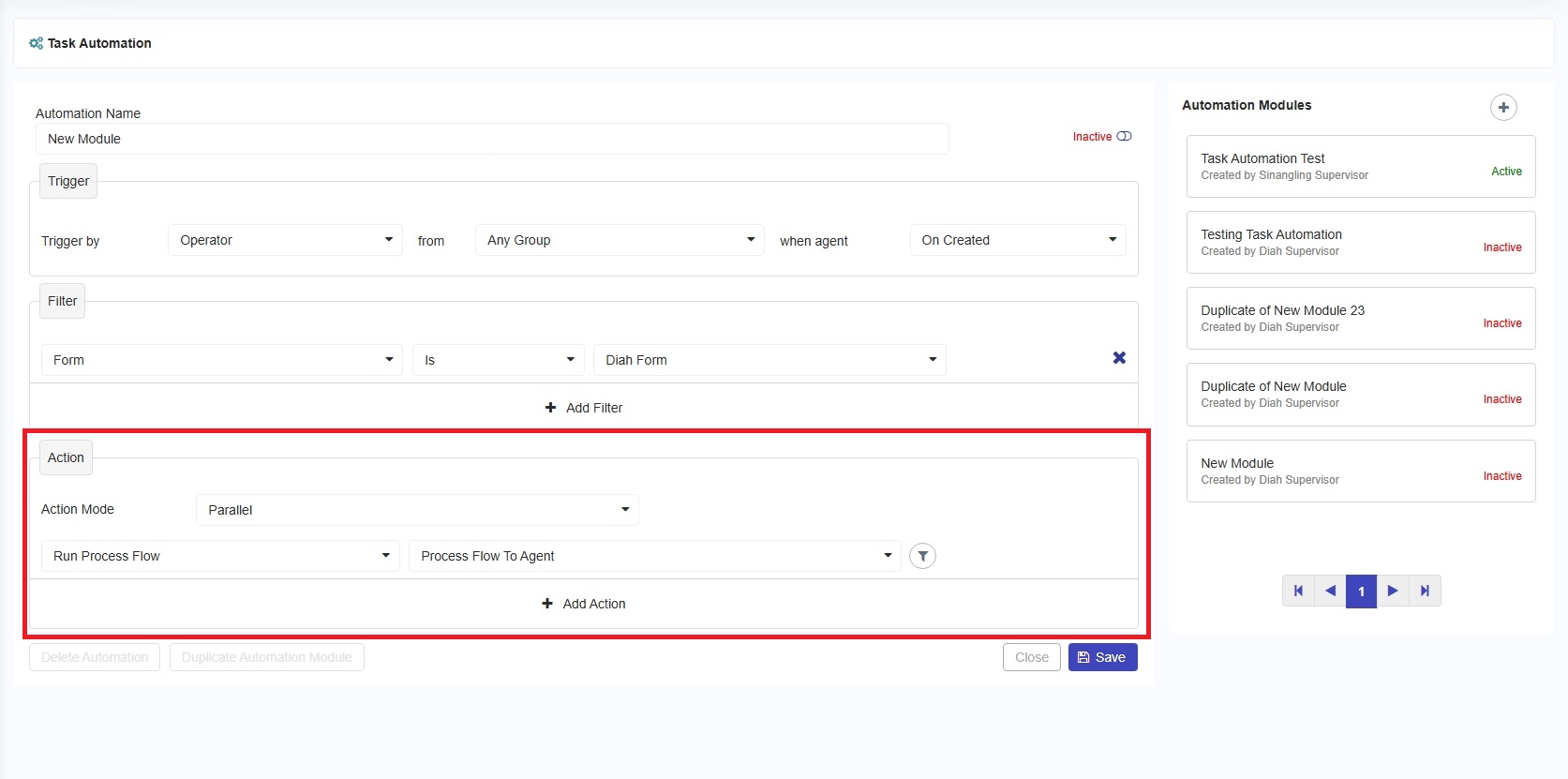Go to the previous modules page
The height and width of the screenshot is (779, 1568).
[1330, 591]
